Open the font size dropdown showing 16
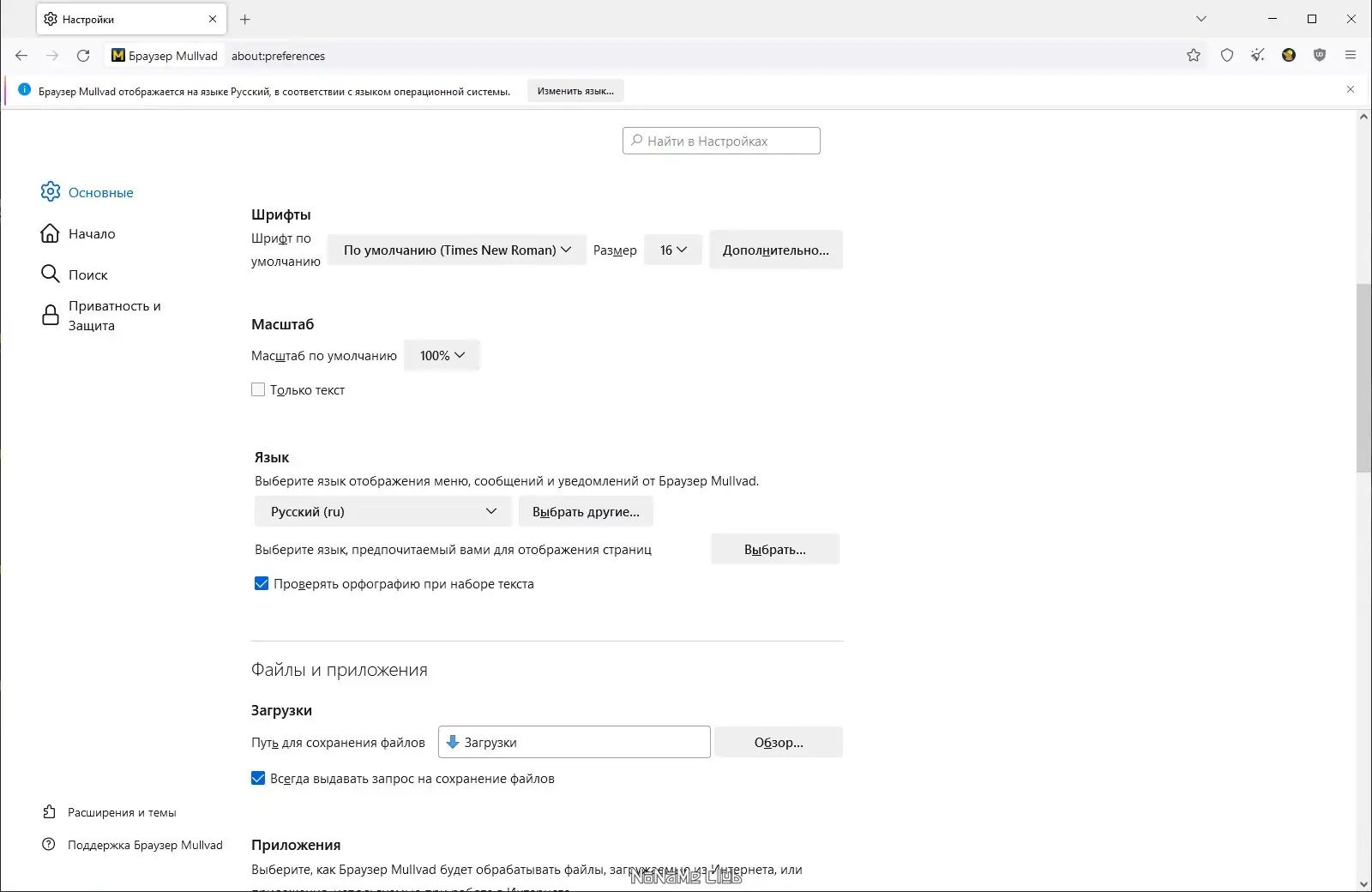The width and height of the screenshot is (1372, 892). tap(673, 250)
